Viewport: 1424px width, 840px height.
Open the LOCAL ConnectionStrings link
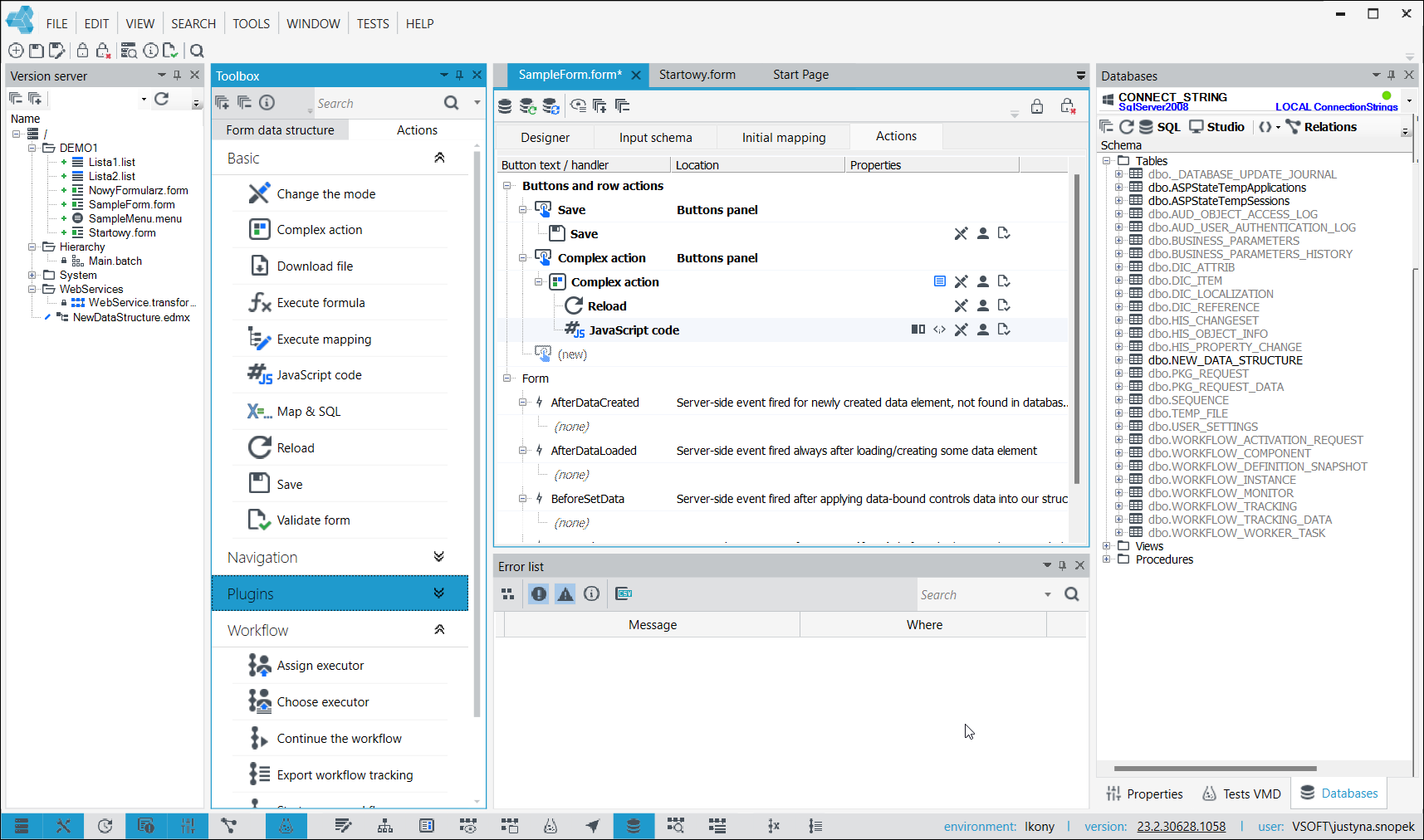pos(1336,107)
